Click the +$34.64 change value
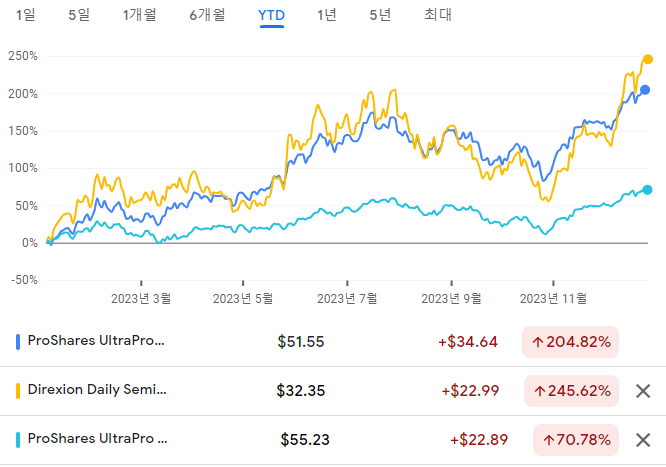Image resolution: width=666 pixels, height=467 pixels. (x=468, y=342)
